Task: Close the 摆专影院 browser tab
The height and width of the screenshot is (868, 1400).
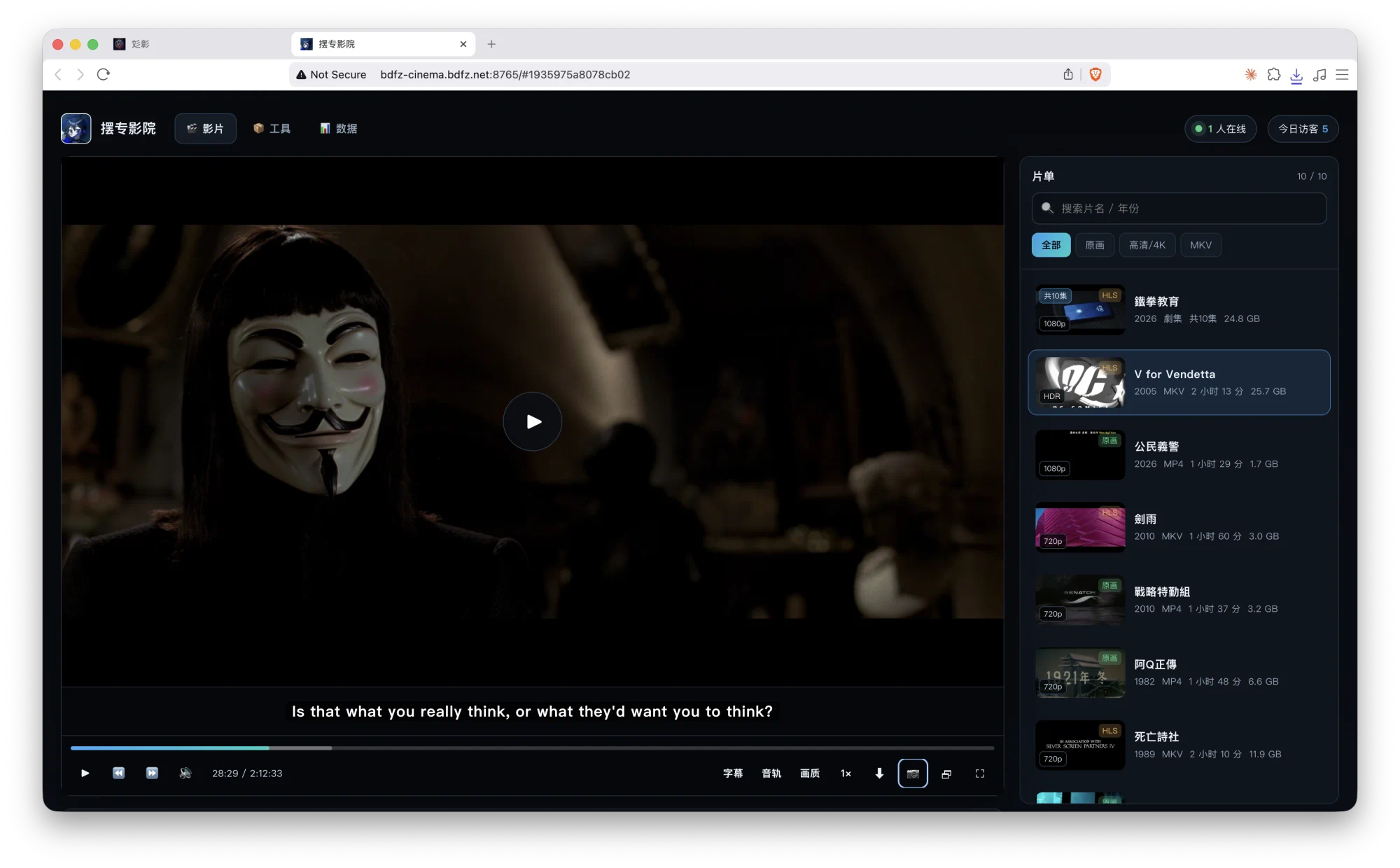Action: (463, 44)
